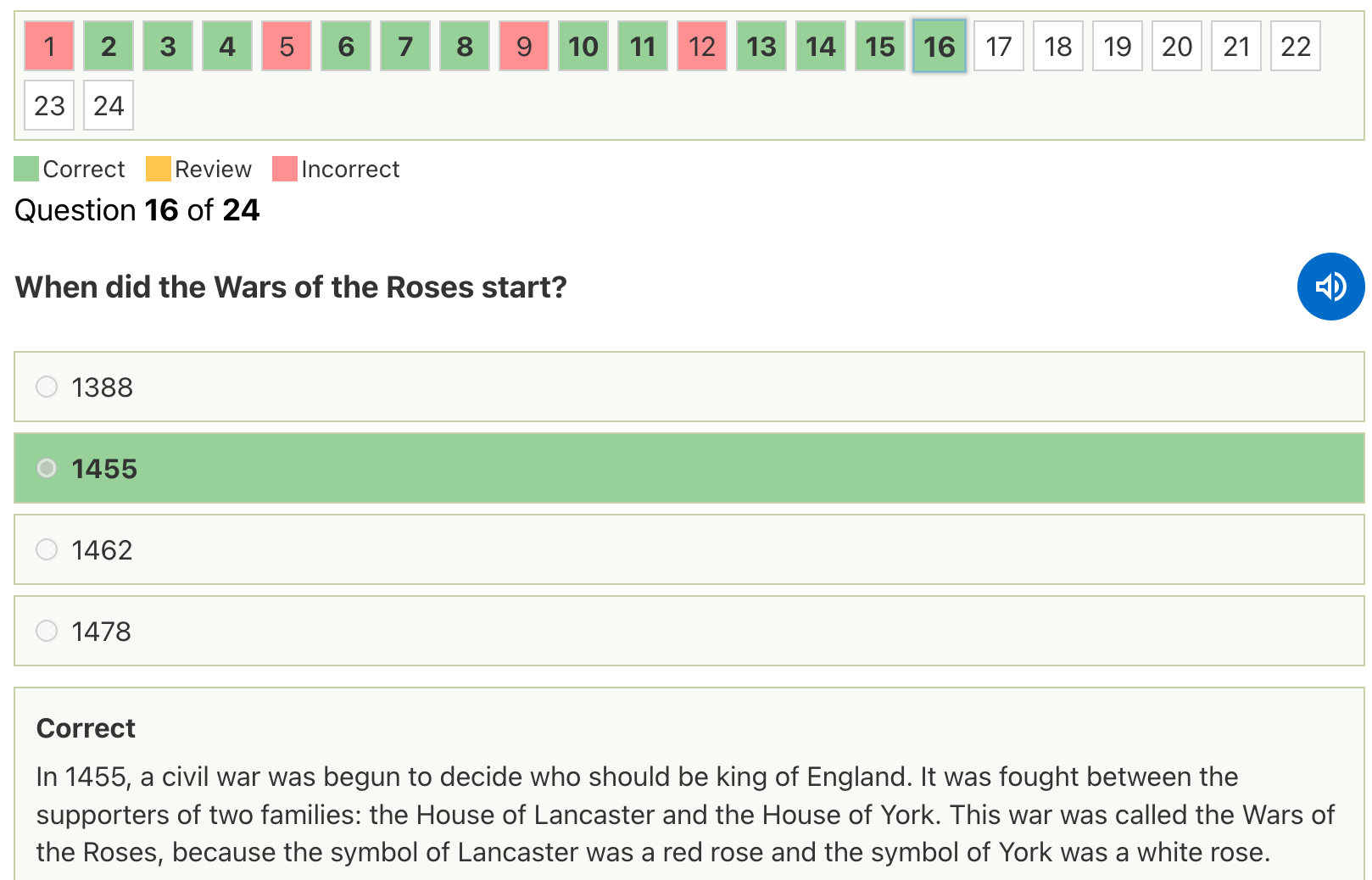Pick the 1462 radio option

47,549
